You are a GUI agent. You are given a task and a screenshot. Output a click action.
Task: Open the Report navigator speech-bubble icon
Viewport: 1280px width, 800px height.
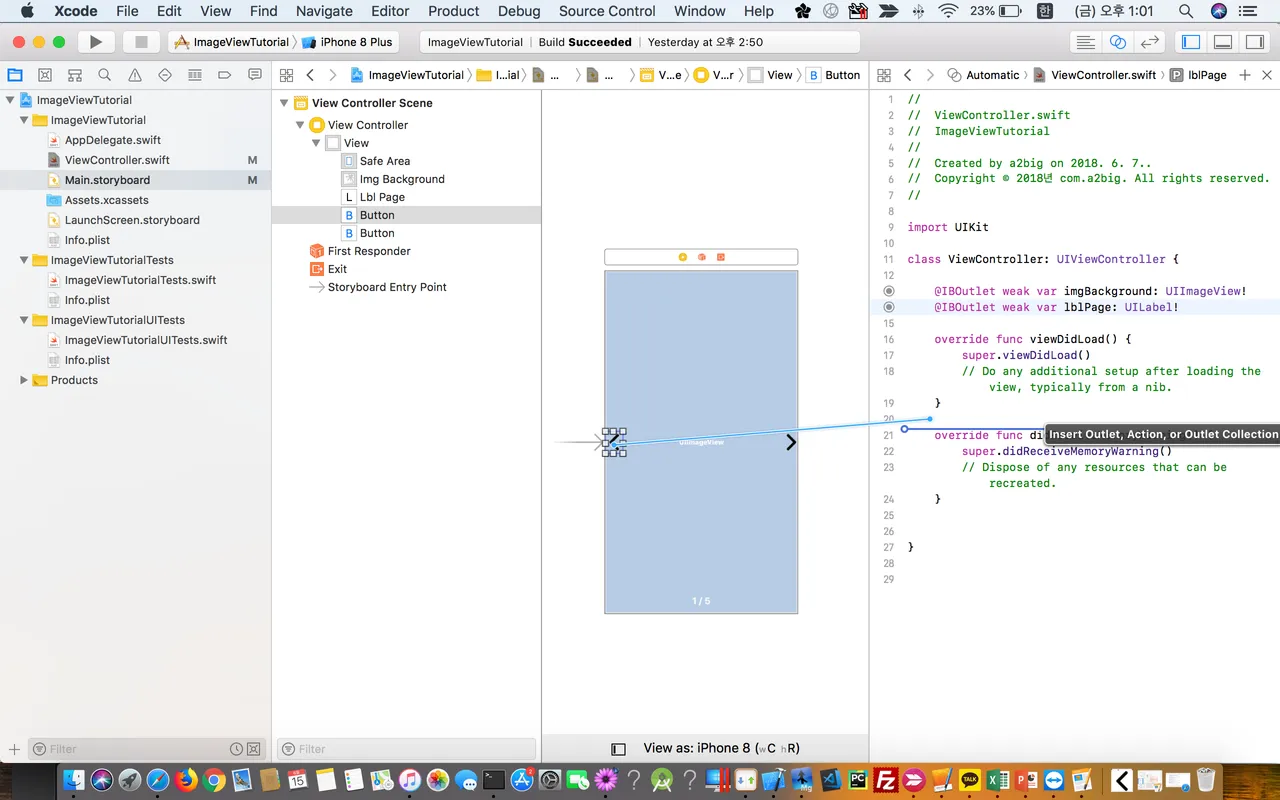(x=255, y=75)
